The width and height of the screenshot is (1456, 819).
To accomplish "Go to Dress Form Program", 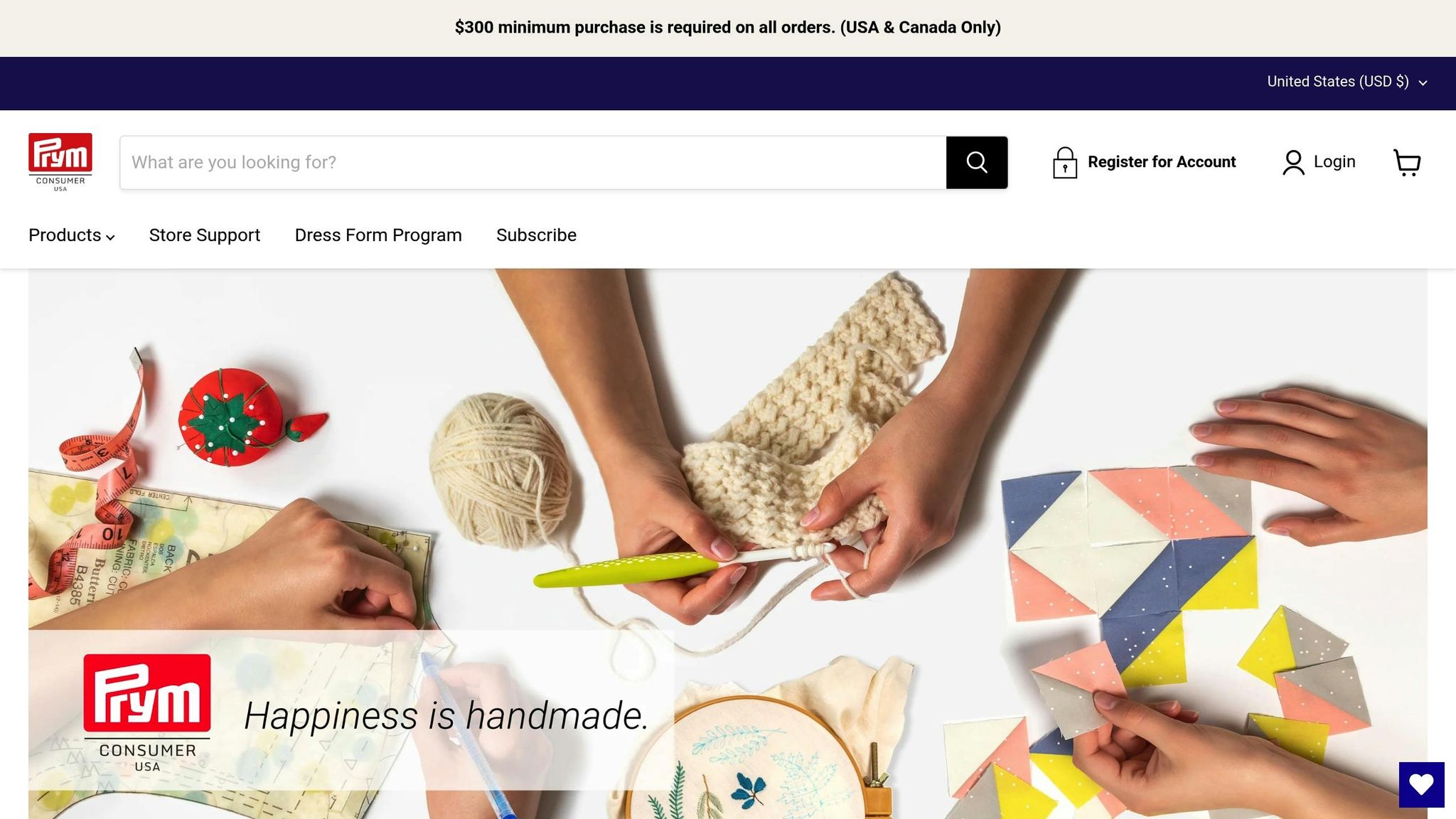I will [378, 235].
